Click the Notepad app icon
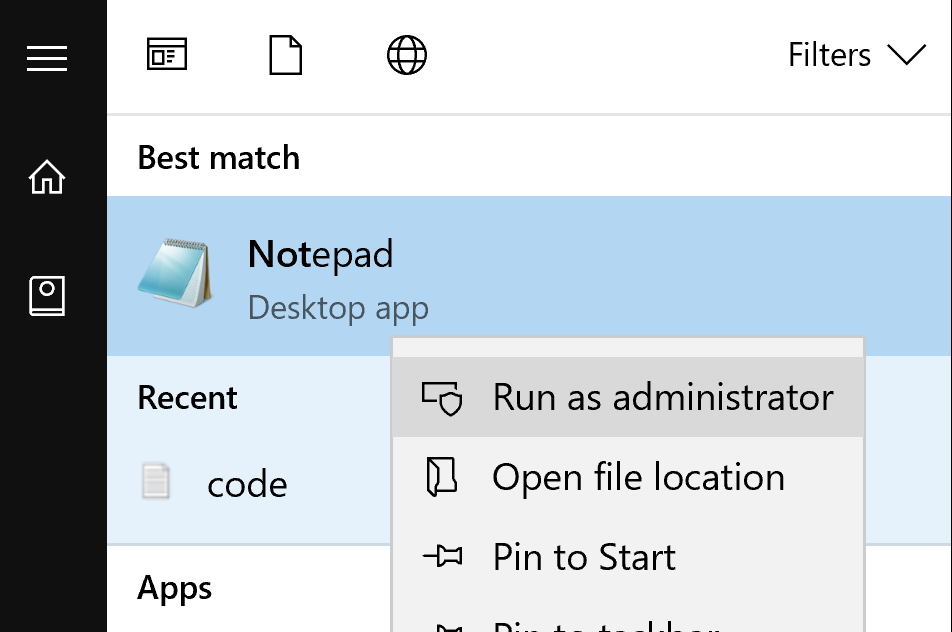Image resolution: width=952 pixels, height=632 pixels. point(175,273)
